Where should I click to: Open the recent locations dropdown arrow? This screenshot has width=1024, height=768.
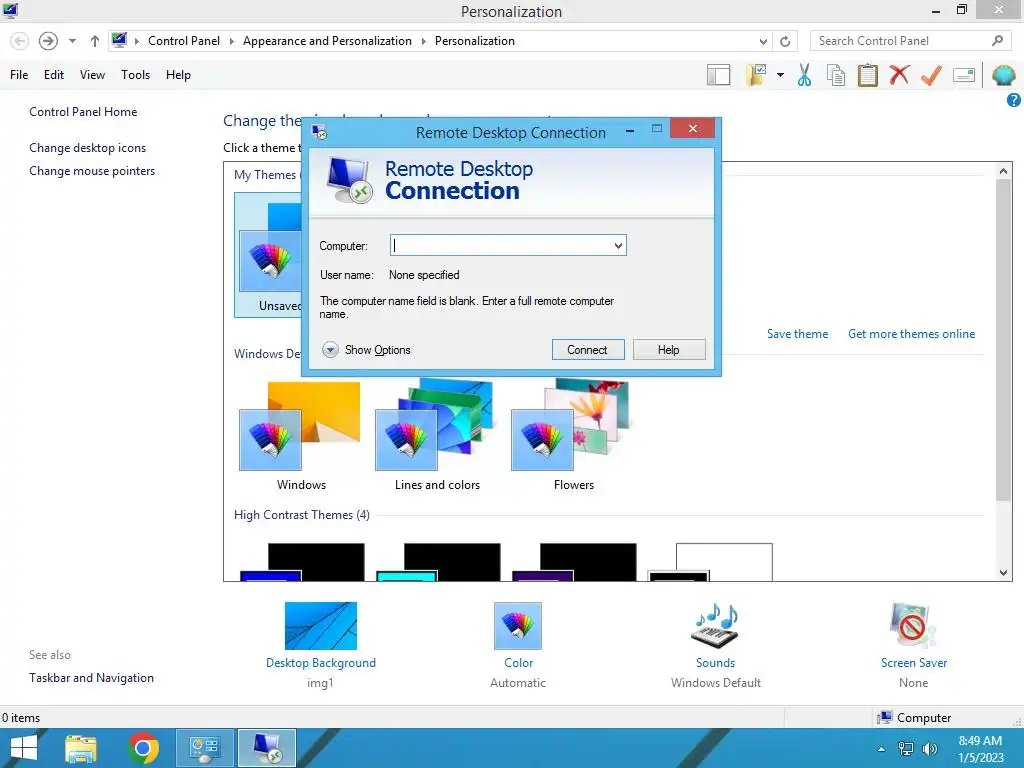point(72,41)
